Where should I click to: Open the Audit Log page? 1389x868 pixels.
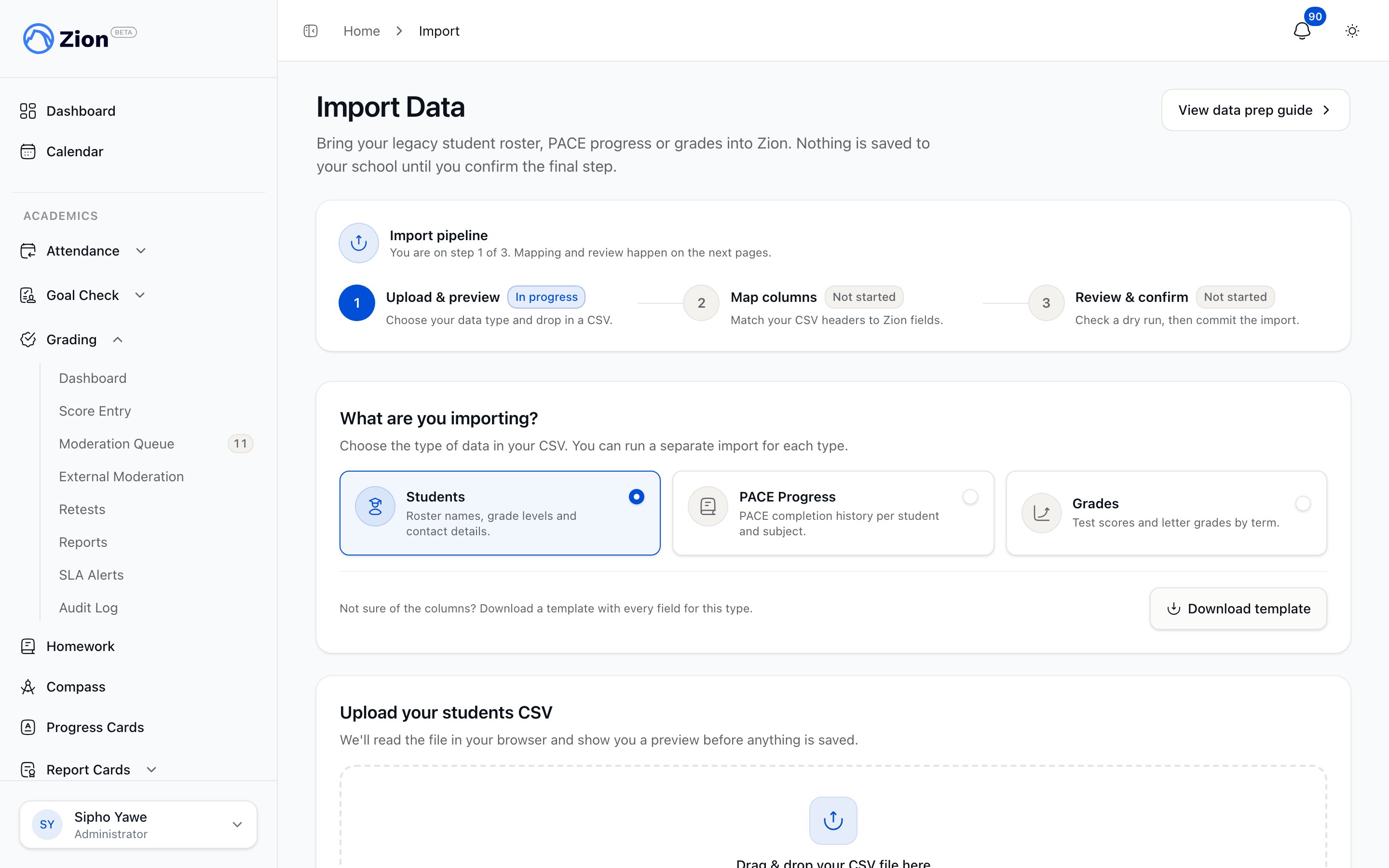[x=88, y=608]
